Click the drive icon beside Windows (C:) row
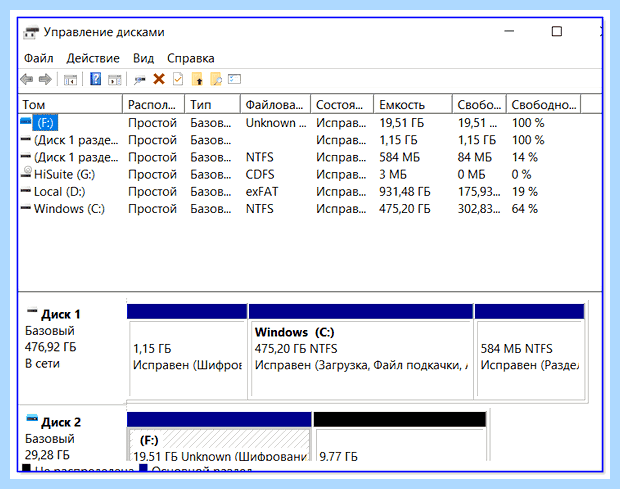Screen dimensions: 620x489 tap(26, 207)
